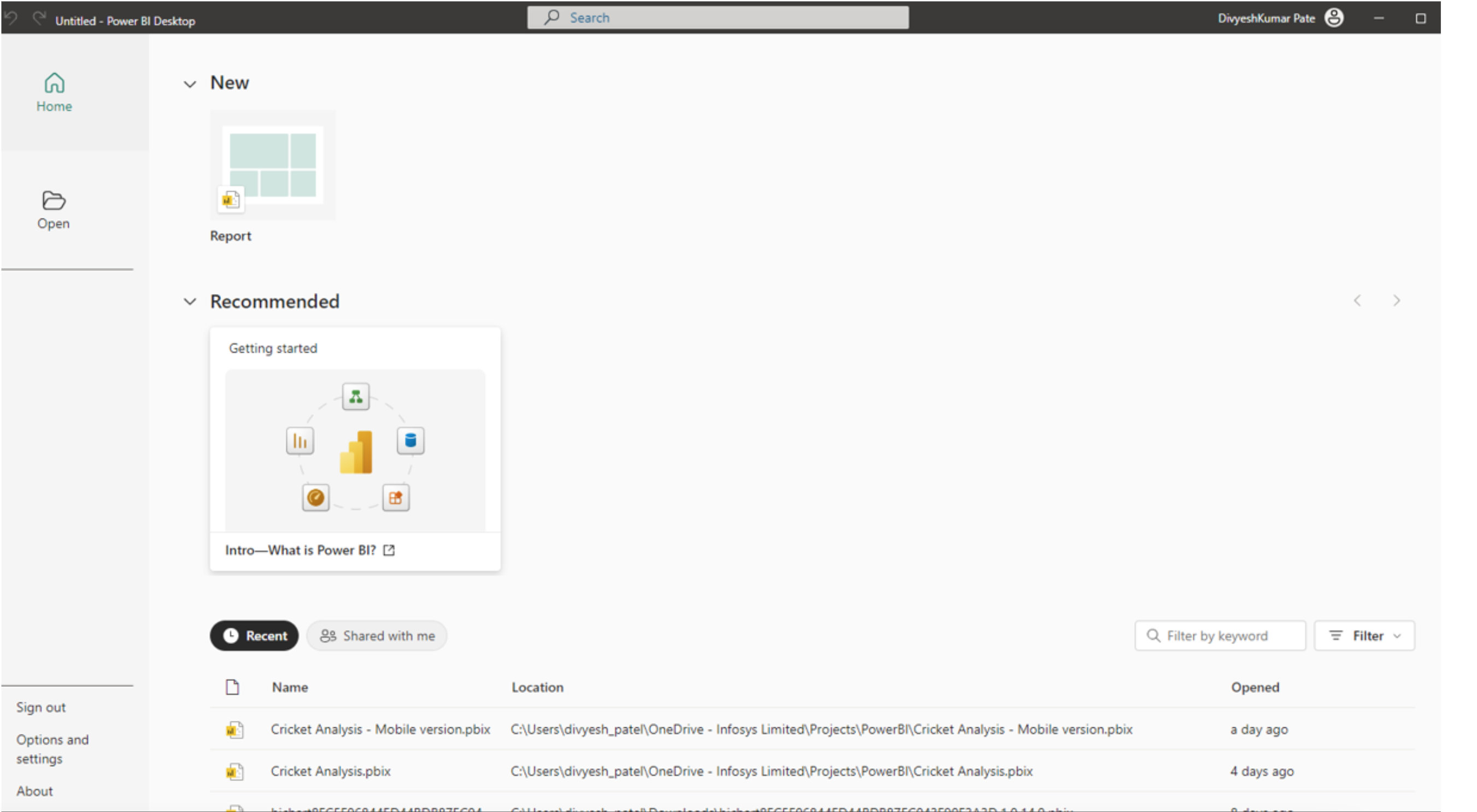Switch to Shared with me tab

[x=377, y=636]
